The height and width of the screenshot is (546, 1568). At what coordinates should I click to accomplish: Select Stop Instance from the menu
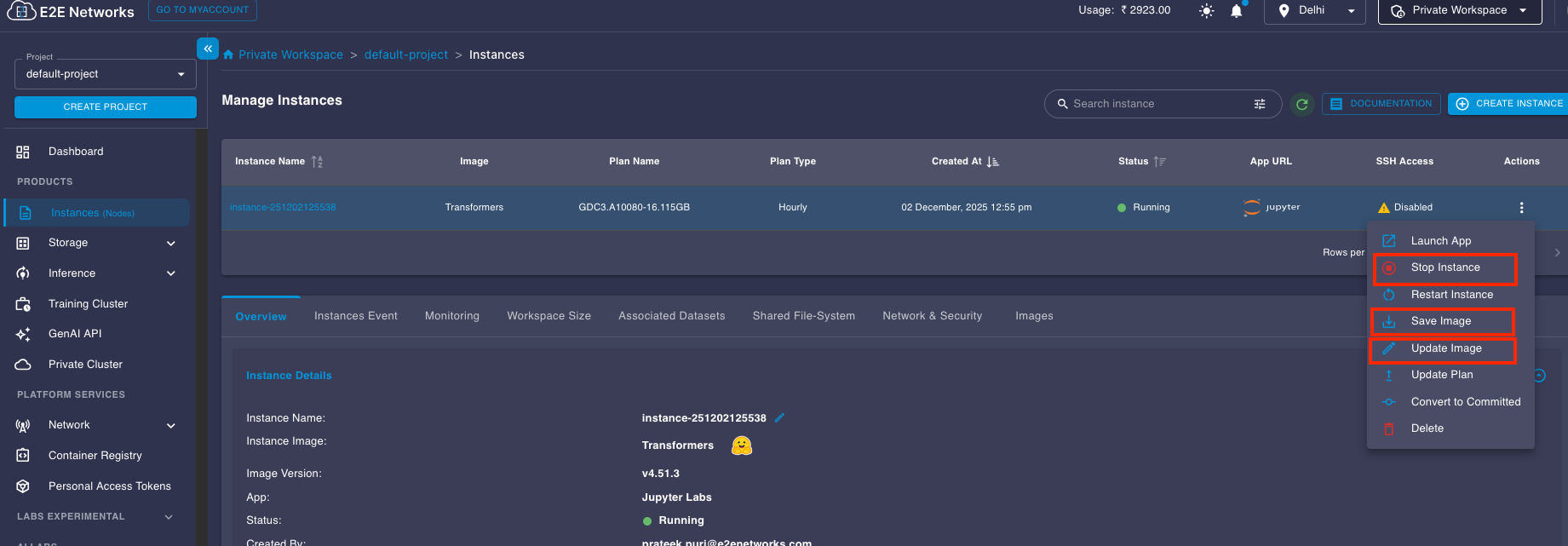(x=1445, y=267)
